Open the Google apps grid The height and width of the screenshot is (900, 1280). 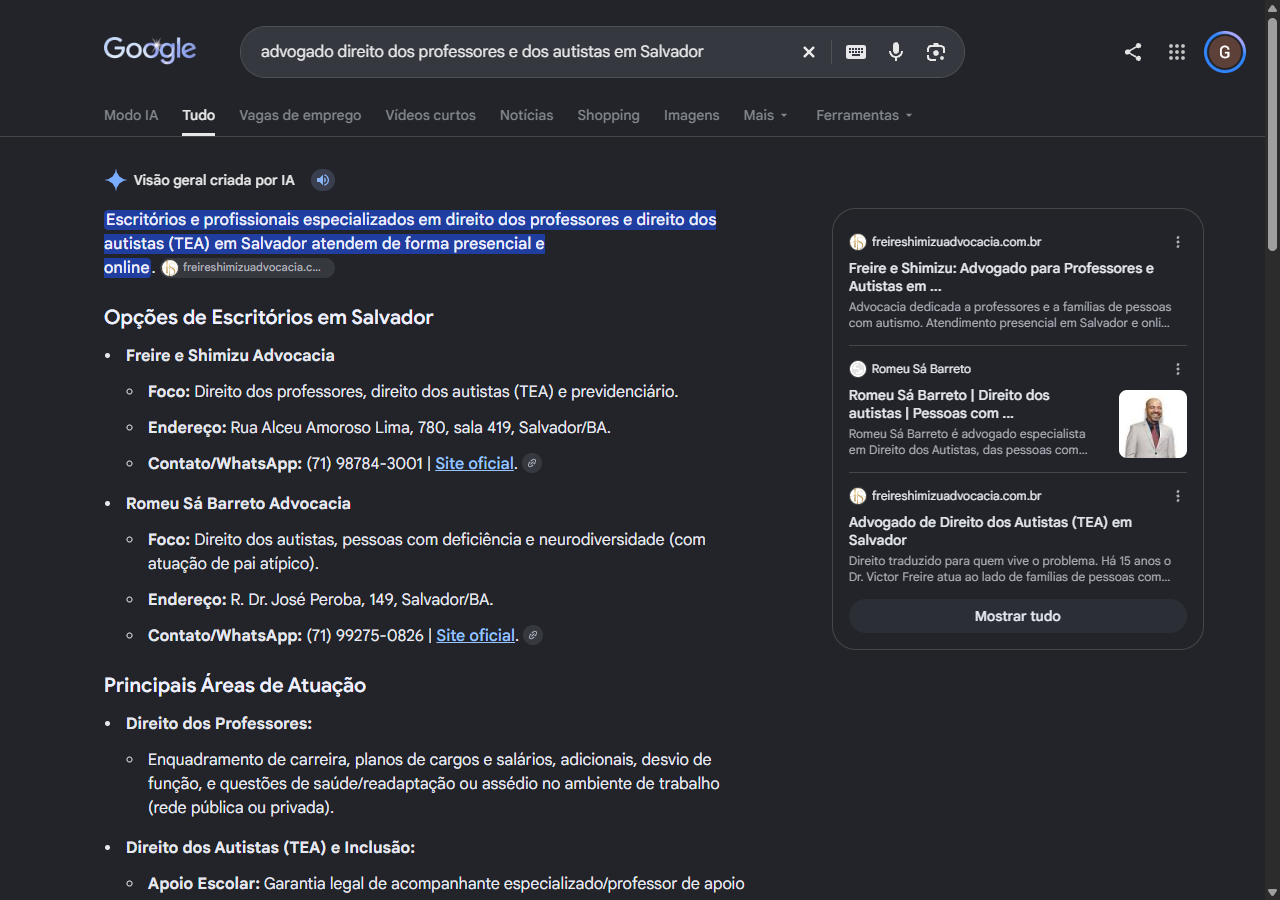pos(1177,52)
